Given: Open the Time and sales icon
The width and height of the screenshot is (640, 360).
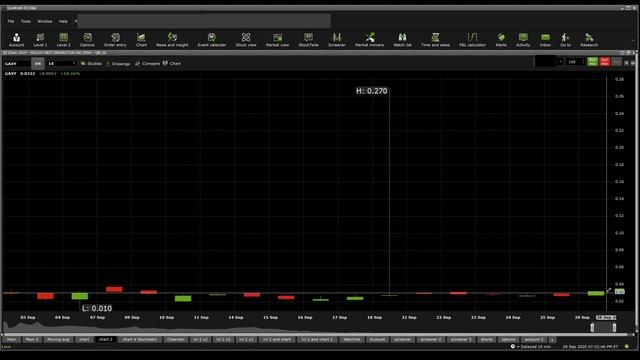Looking at the screenshot, I should coord(435,40).
